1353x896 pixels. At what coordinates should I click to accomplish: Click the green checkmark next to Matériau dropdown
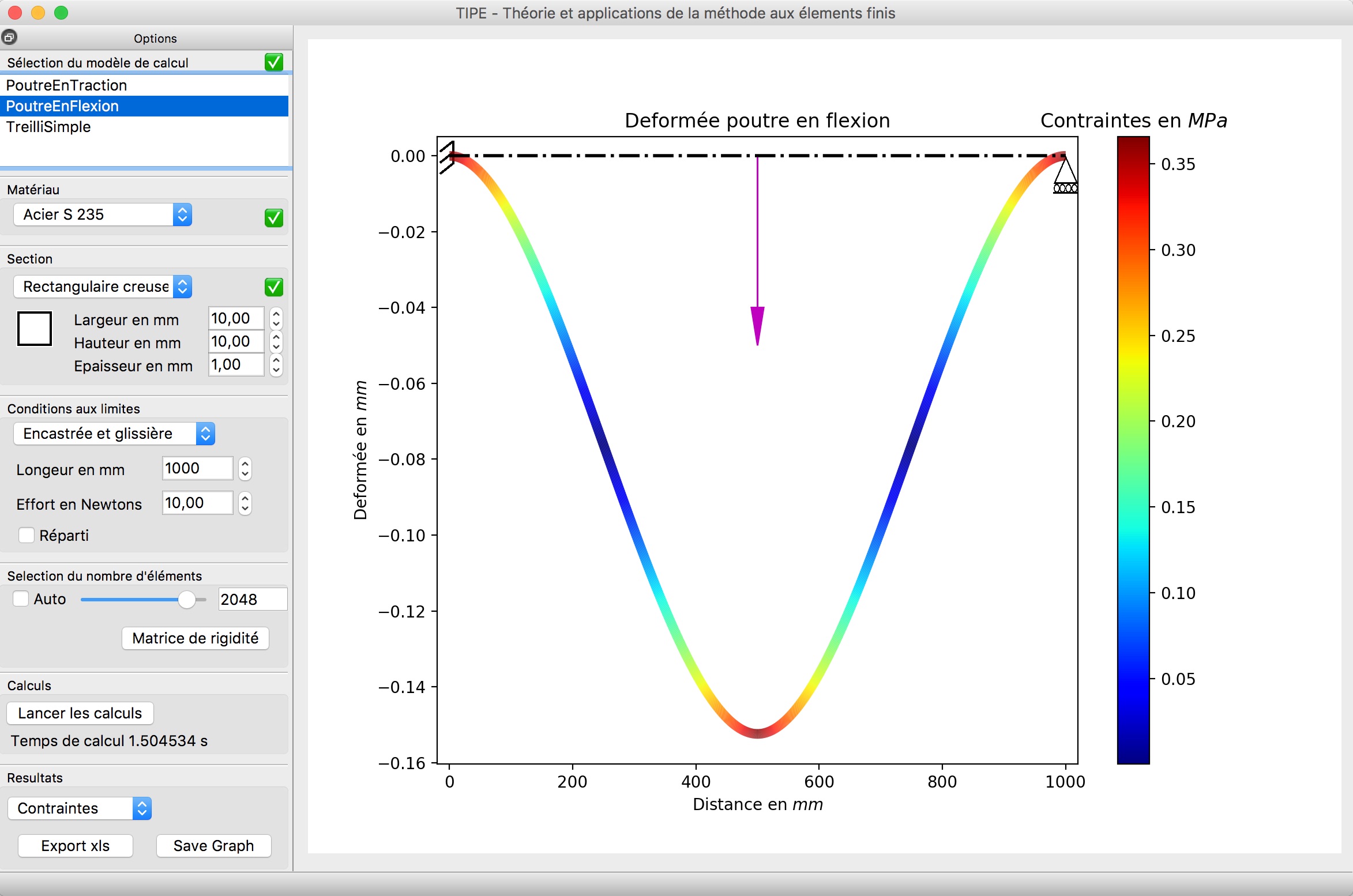273,217
